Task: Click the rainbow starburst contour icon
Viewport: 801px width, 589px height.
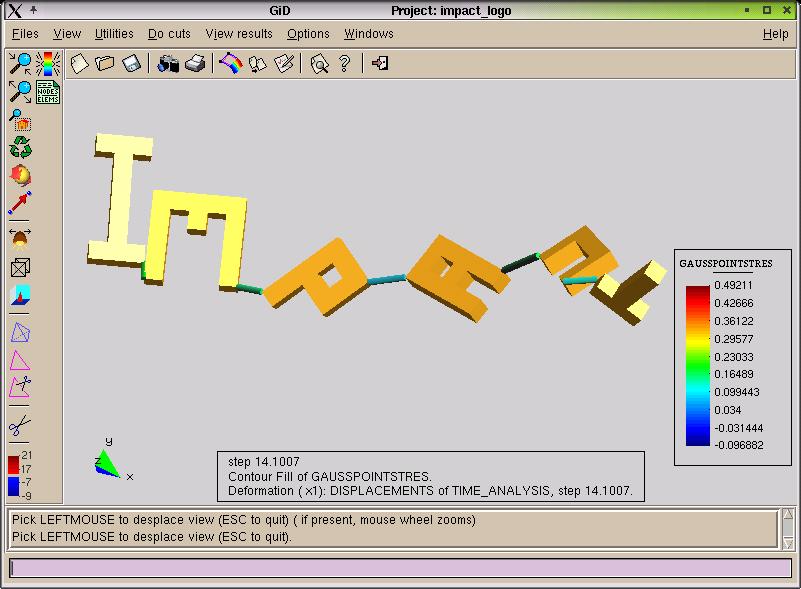Action: (x=48, y=63)
